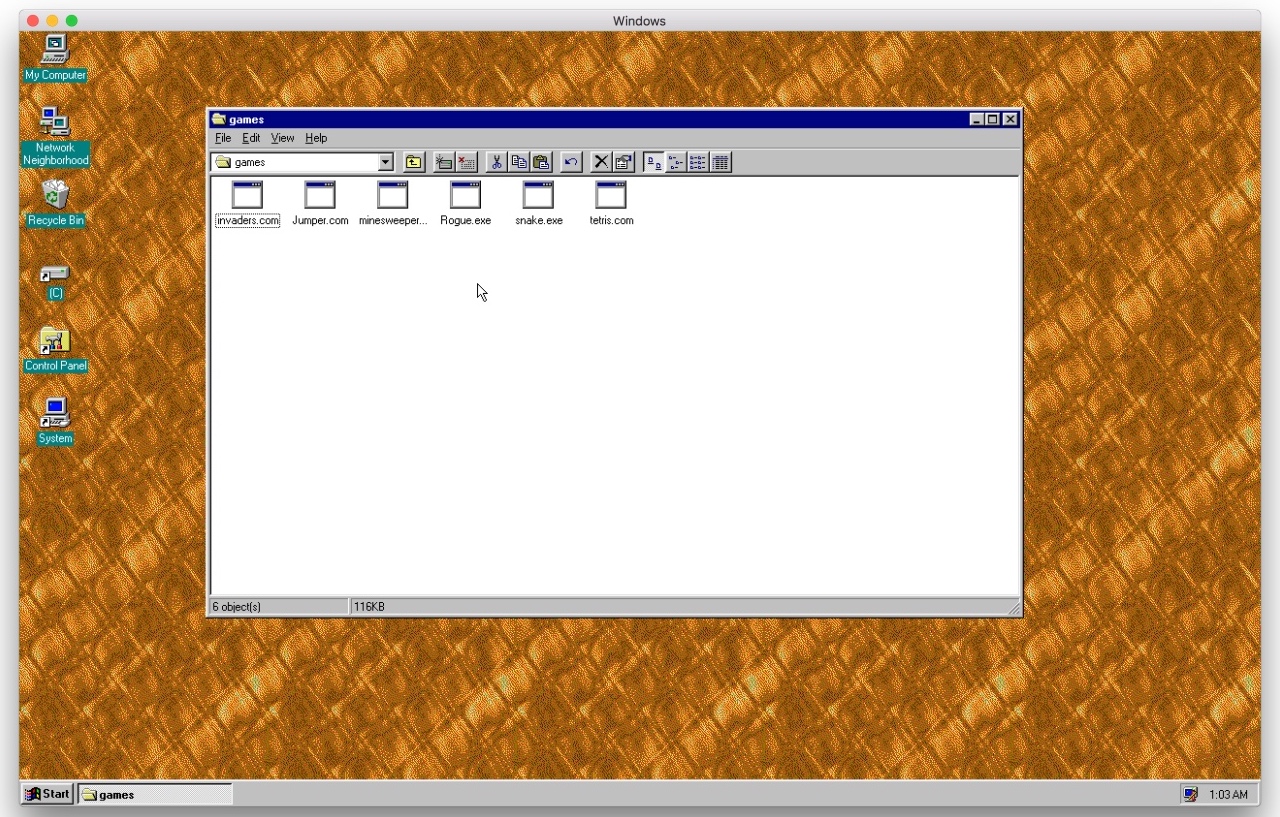Viewport: 1280px width, 817px height.
Task: Select the games taskbar button
Action: point(155,794)
